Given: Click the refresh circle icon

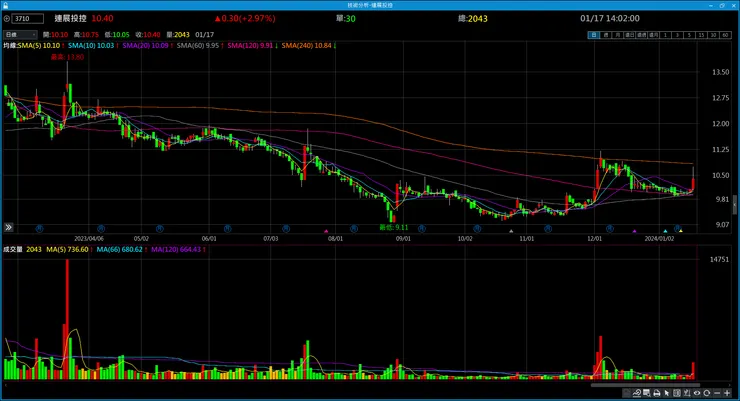Looking at the screenshot, I should pos(706,393).
